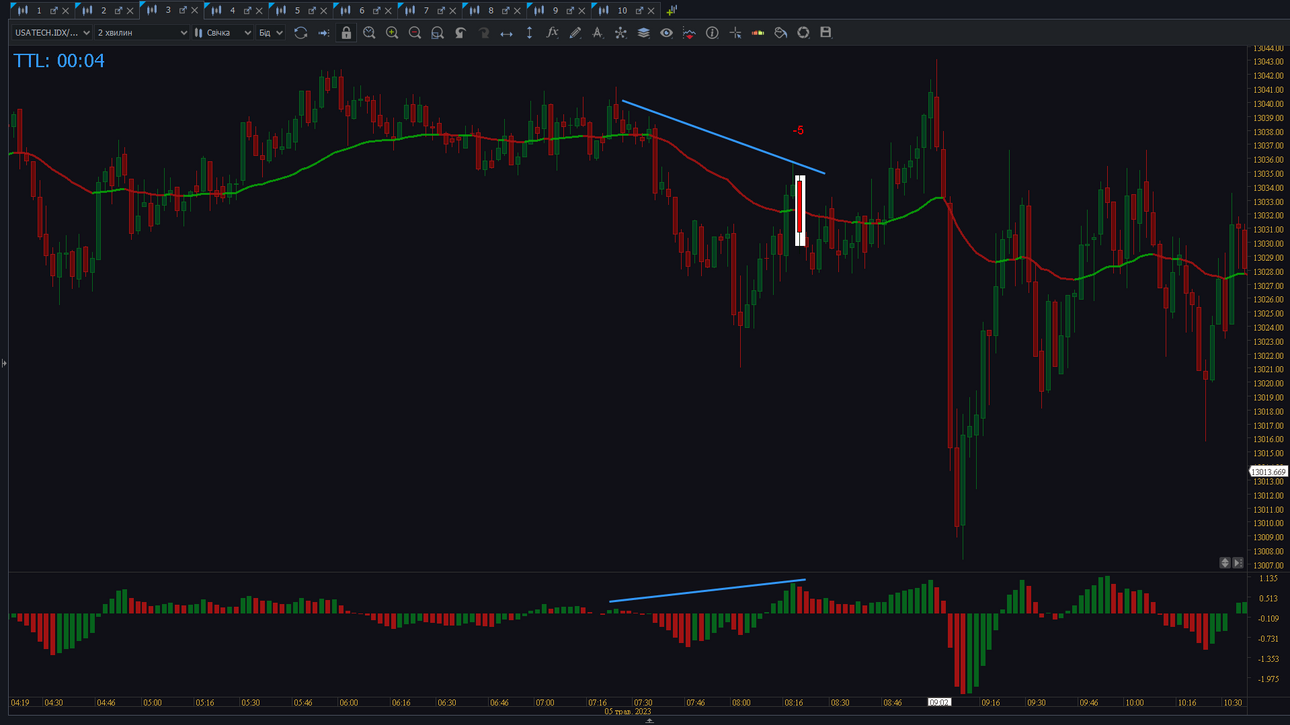The height and width of the screenshot is (725, 1290).
Task: Open the paint bucket theme icon
Action: pos(781,33)
